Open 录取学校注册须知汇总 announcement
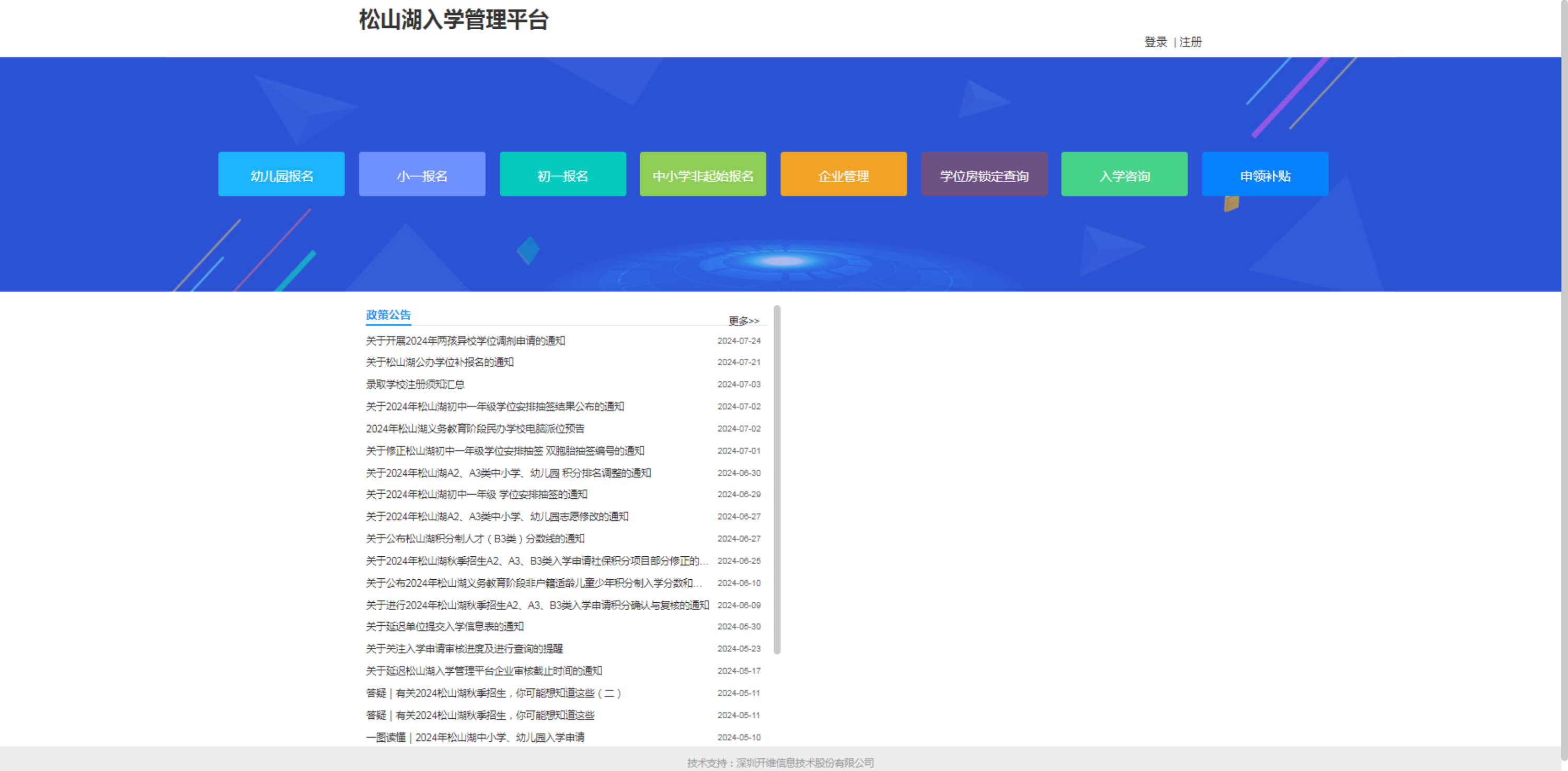 click(414, 384)
